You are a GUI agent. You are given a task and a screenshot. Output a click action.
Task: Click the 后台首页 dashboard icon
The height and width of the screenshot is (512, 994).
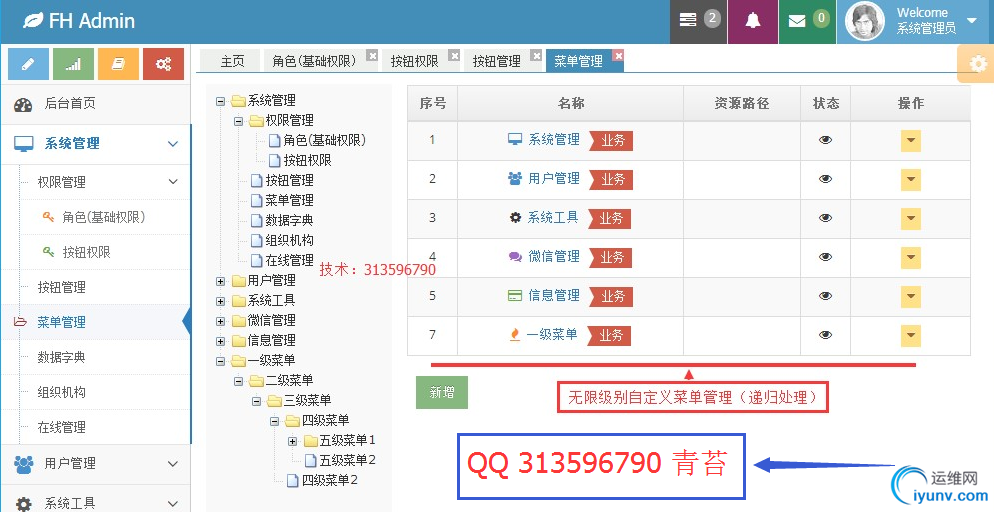[23, 105]
